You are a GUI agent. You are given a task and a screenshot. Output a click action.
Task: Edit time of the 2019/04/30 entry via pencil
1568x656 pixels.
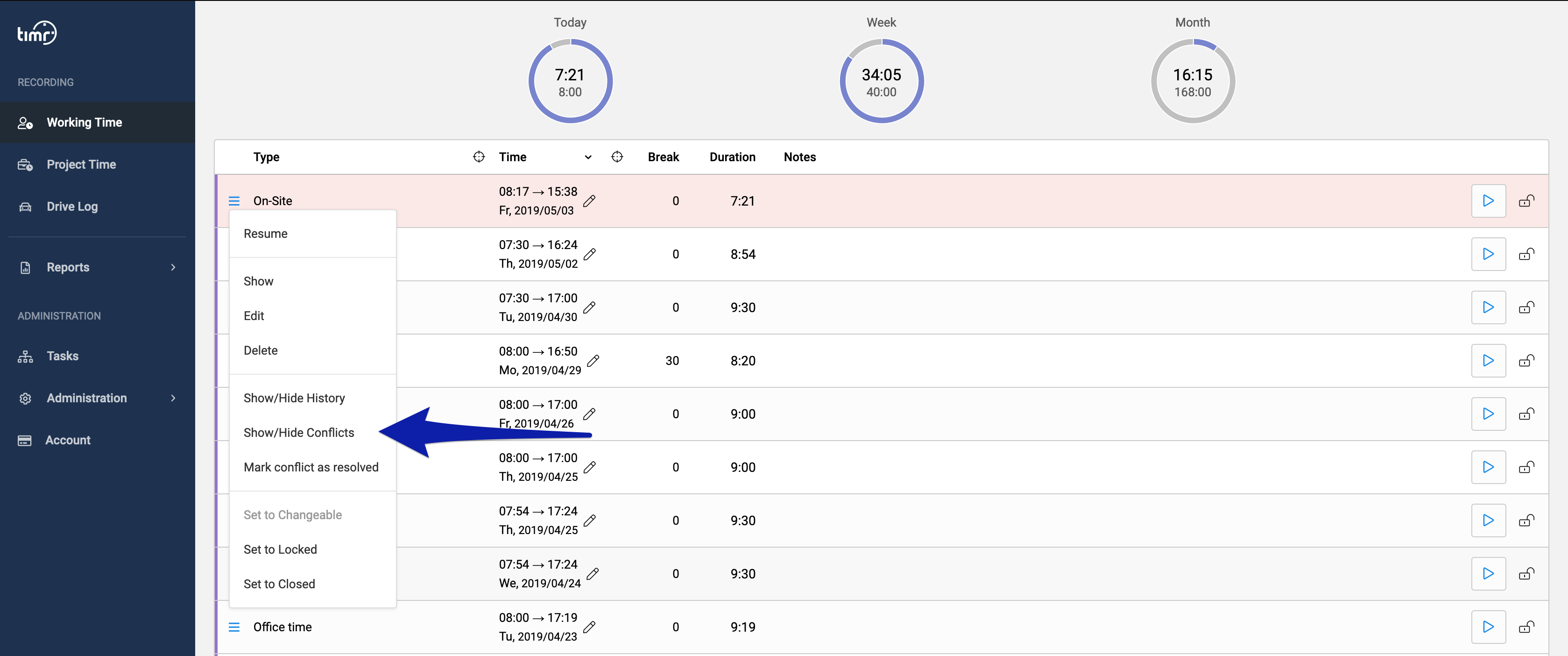589,307
